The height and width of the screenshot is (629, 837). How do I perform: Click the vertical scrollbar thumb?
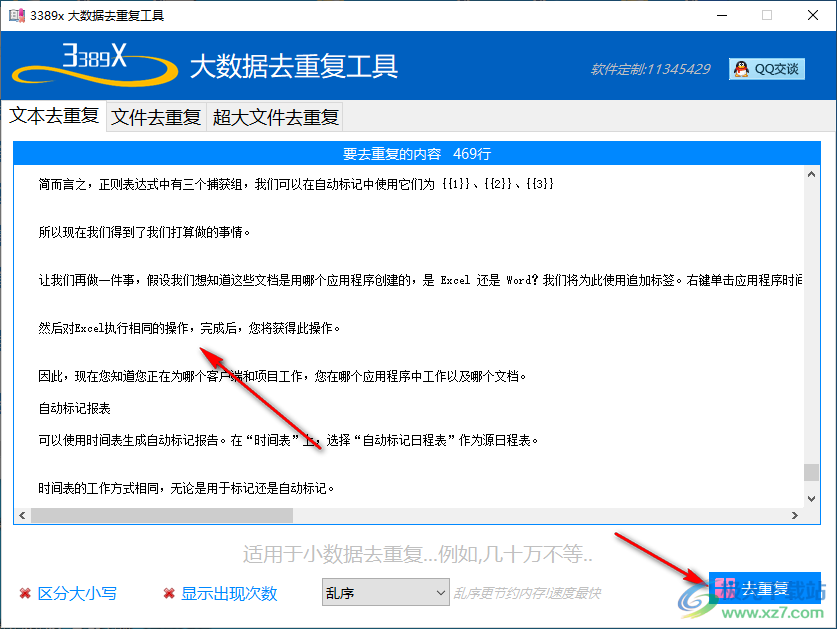[x=811, y=472]
